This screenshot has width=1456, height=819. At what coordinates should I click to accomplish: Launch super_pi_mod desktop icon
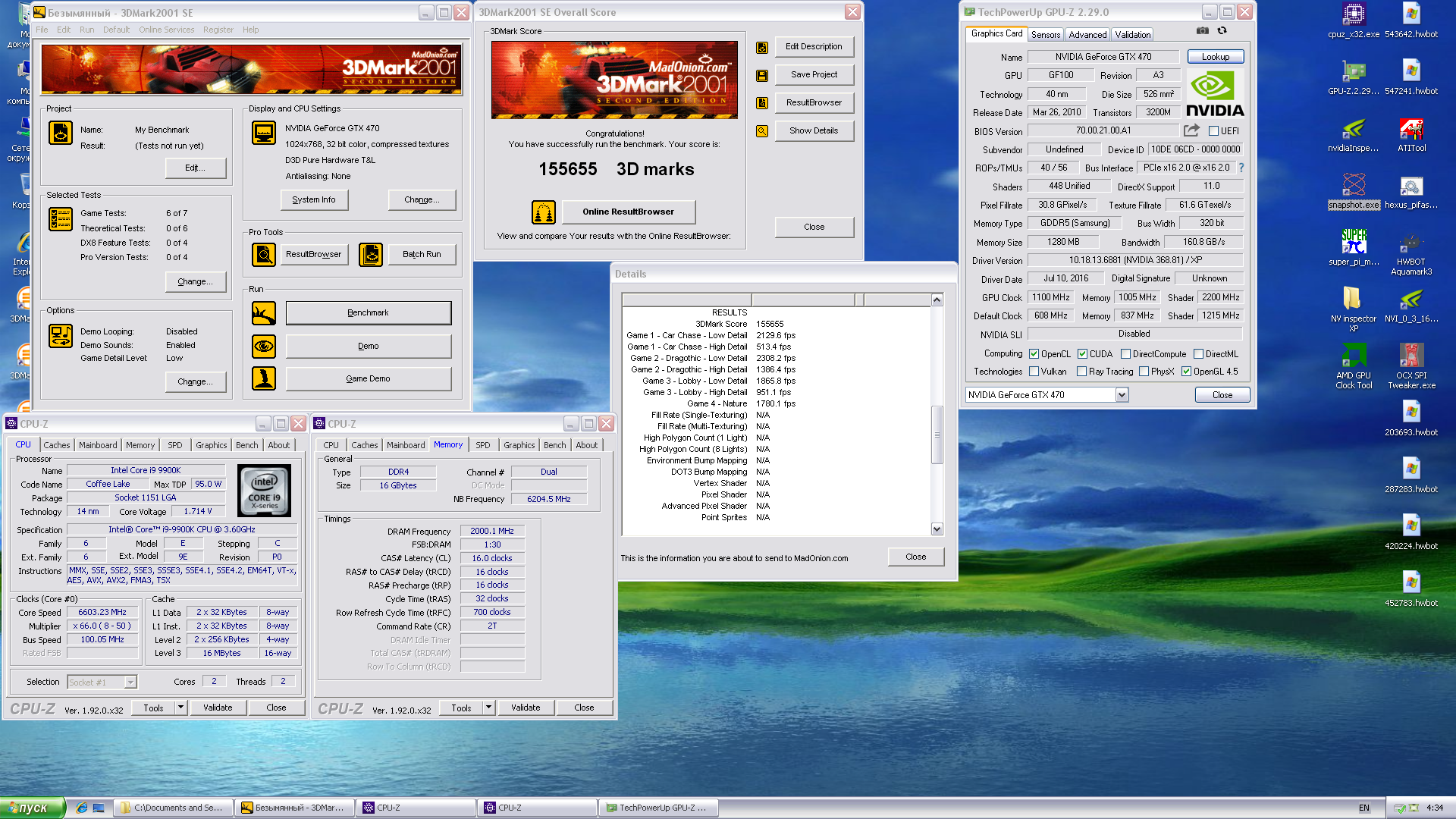[x=1354, y=248]
